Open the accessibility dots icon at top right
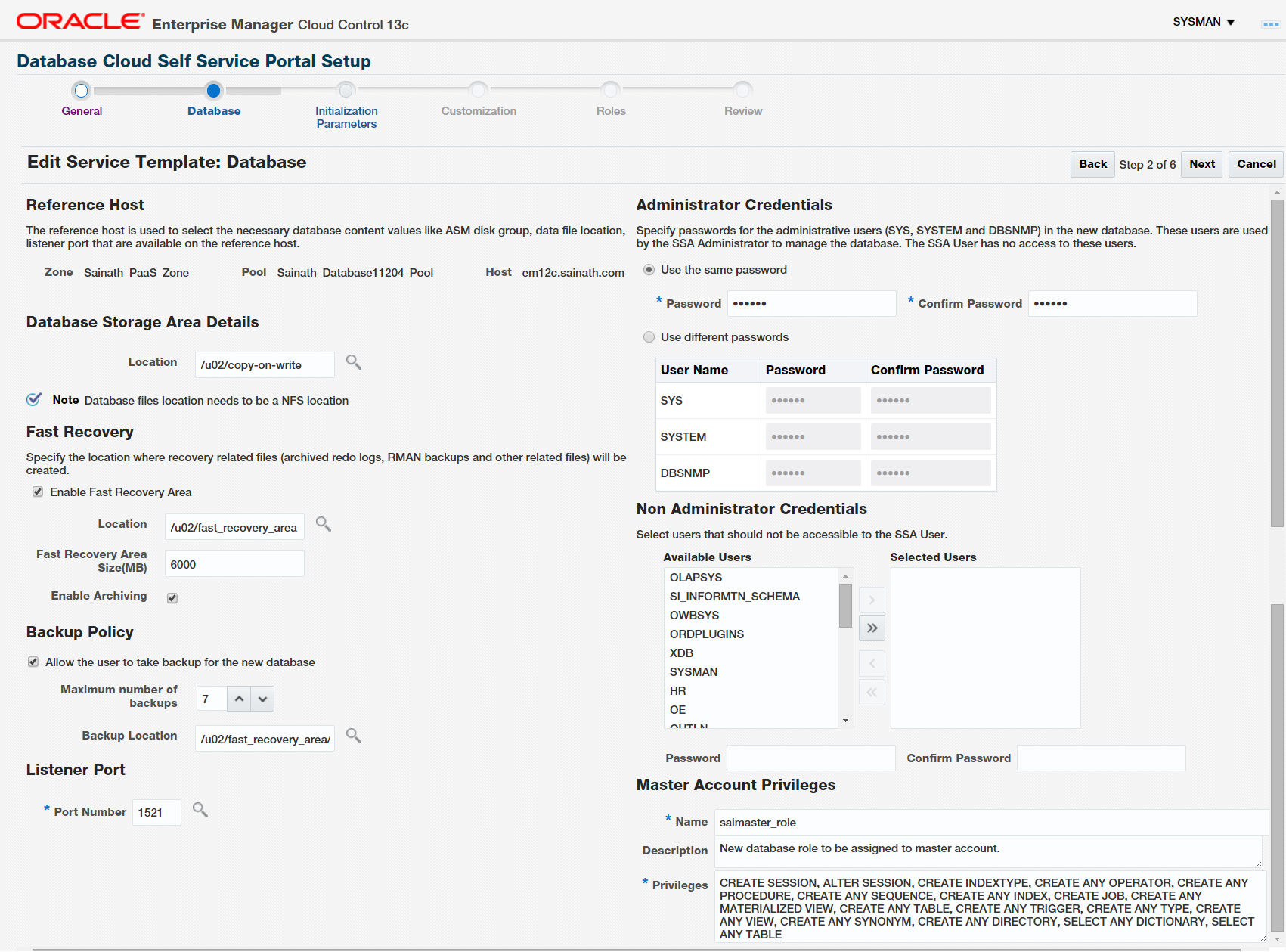Image resolution: width=1286 pixels, height=952 pixels. tap(1271, 24)
